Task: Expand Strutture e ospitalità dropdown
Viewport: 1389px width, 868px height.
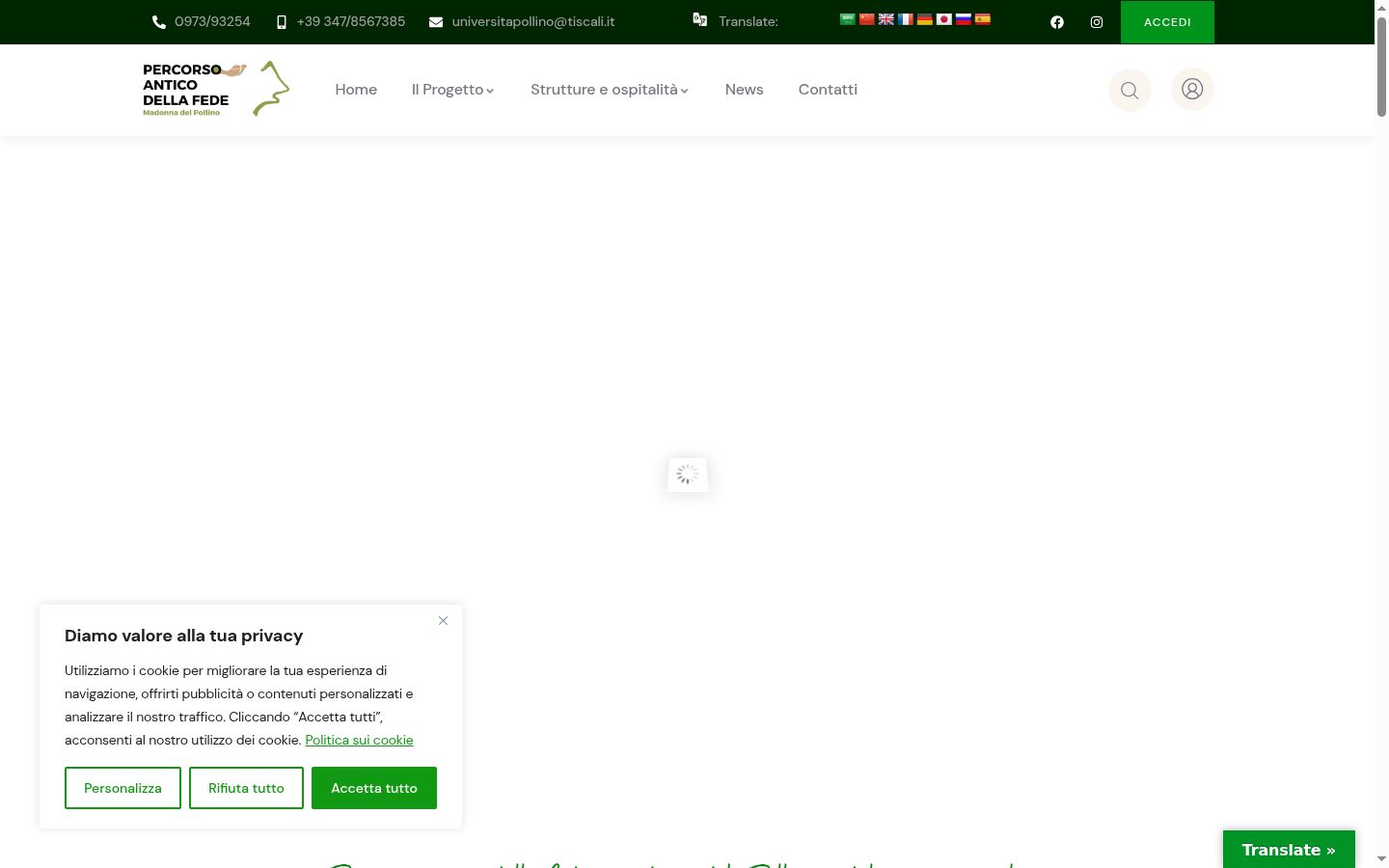Action: pyautogui.click(x=610, y=90)
